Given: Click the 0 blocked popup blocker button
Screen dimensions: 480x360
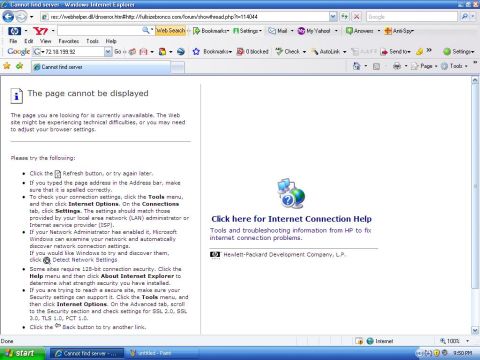Looking at the screenshot, I should [x=252, y=52].
